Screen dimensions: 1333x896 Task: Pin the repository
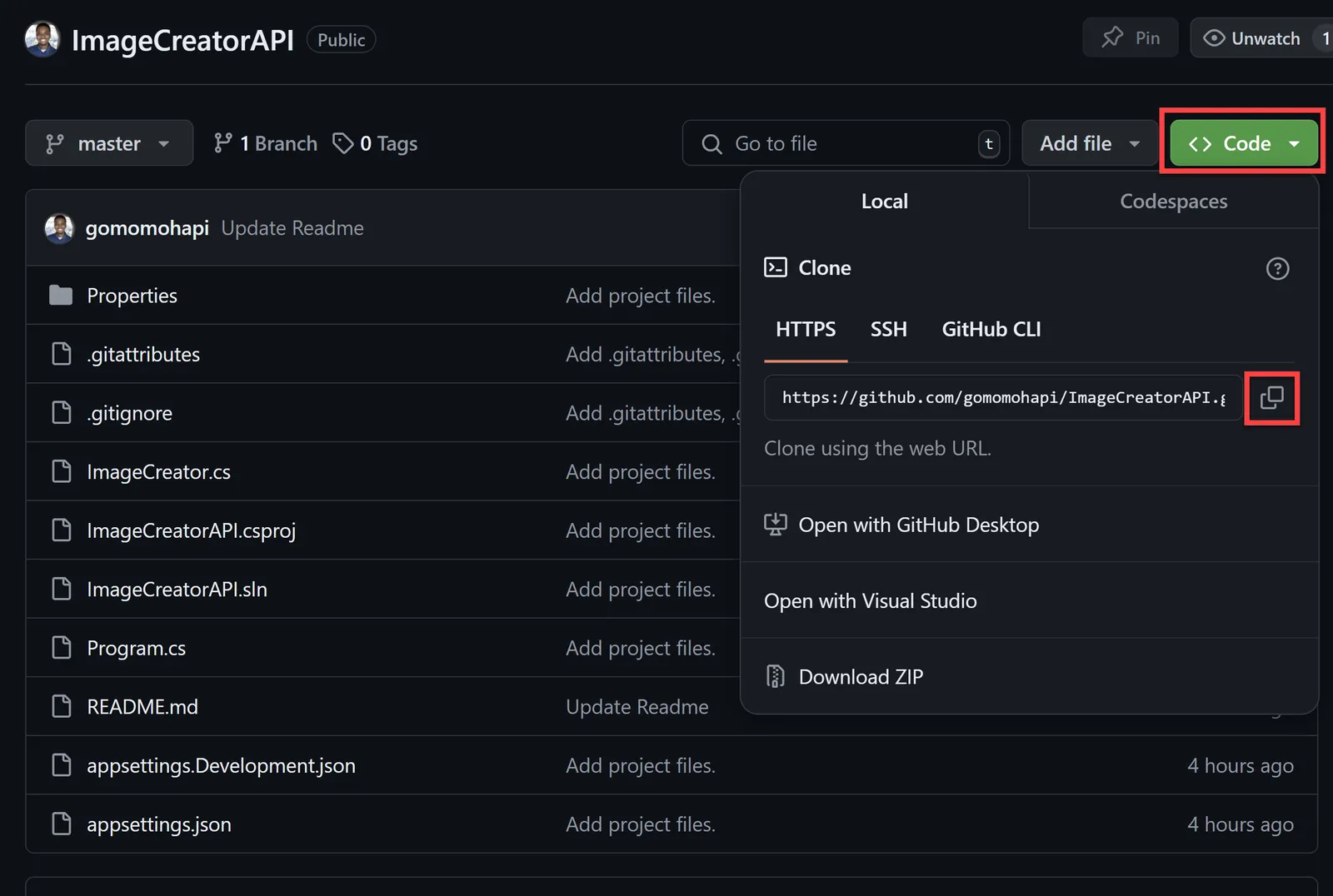pos(1131,38)
